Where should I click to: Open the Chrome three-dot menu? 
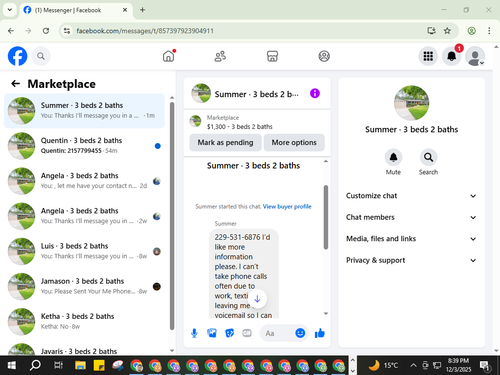tap(489, 31)
